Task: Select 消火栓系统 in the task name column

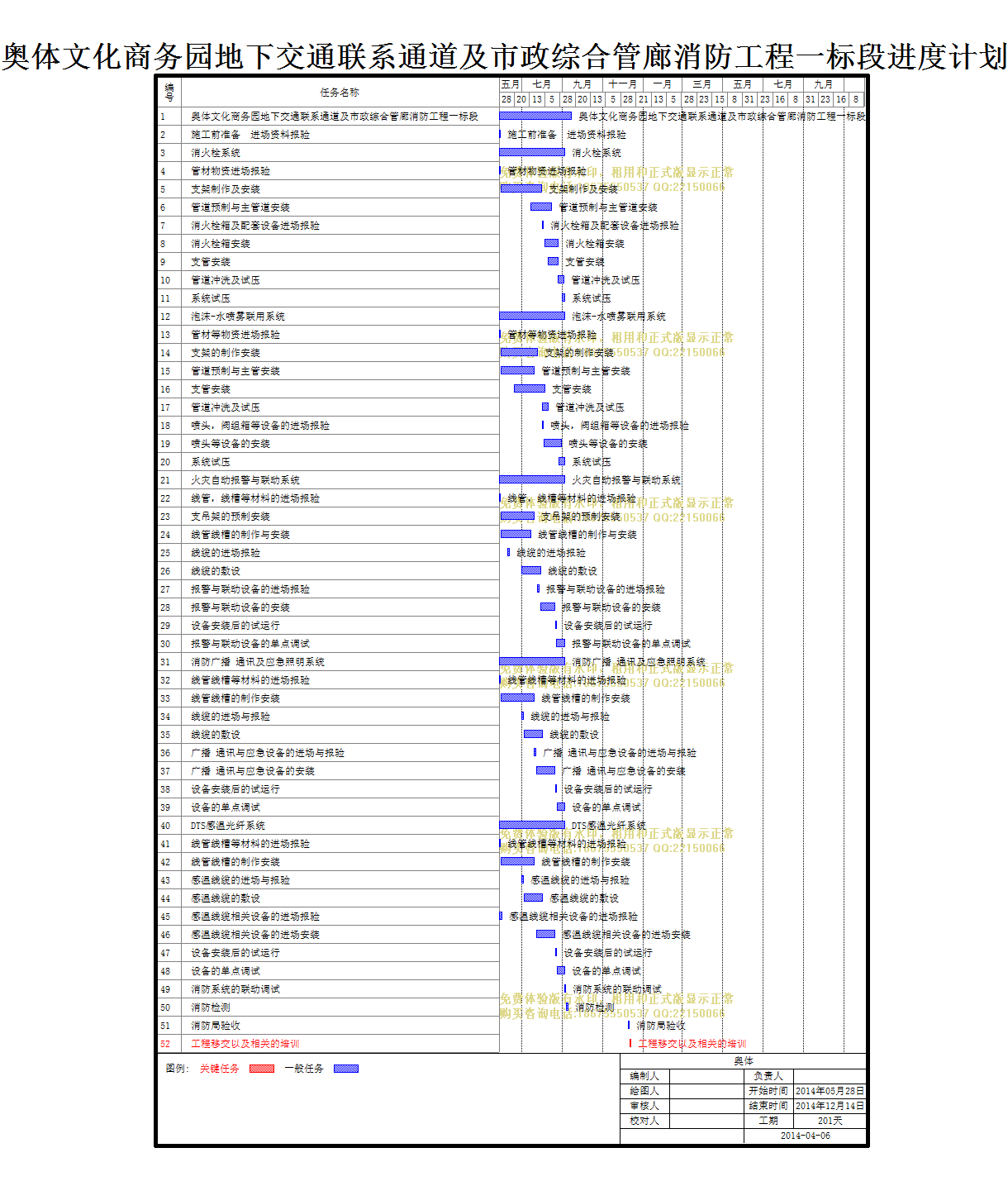Action: tap(216, 153)
